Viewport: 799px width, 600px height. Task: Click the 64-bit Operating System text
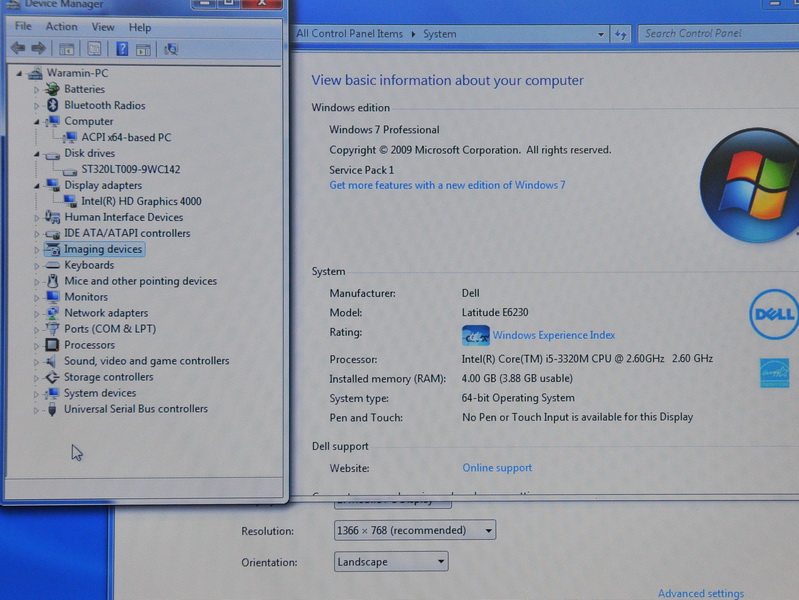click(518, 398)
